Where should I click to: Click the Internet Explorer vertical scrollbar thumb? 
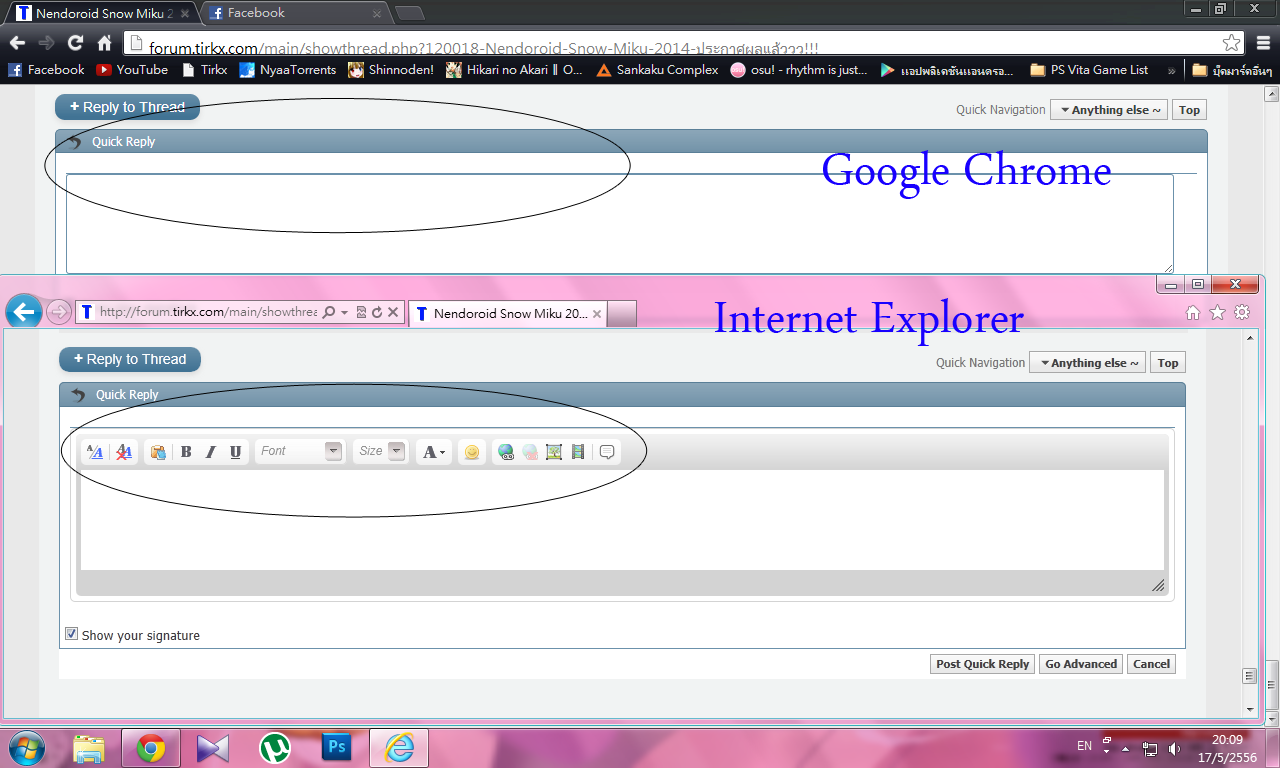click(1249, 676)
